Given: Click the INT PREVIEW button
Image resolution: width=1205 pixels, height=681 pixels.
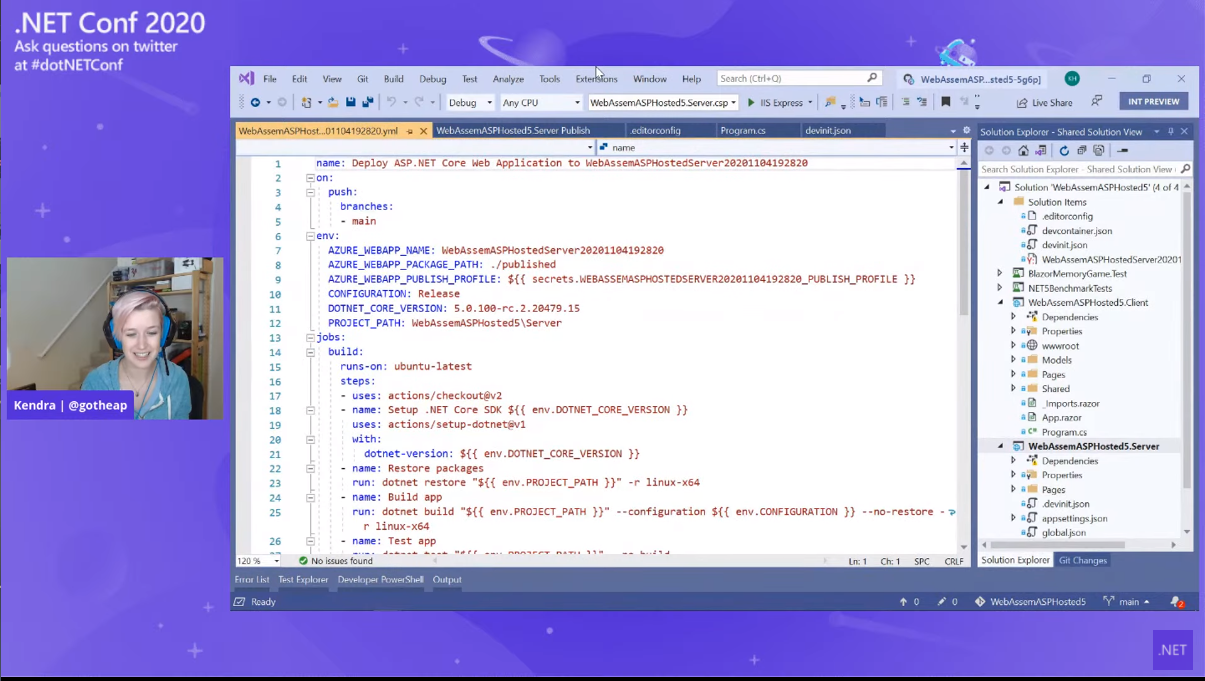Looking at the screenshot, I should (x=1154, y=102).
